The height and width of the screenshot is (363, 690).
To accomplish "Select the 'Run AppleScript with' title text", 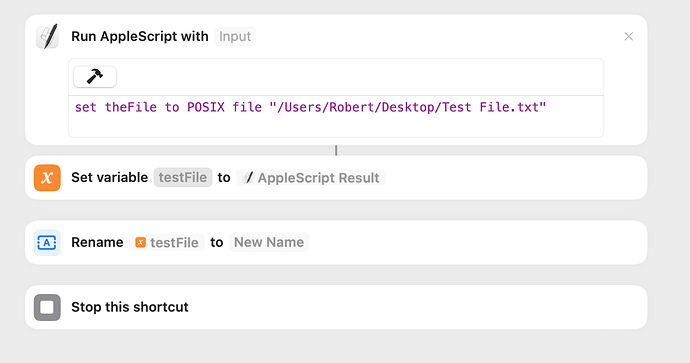I will [140, 36].
